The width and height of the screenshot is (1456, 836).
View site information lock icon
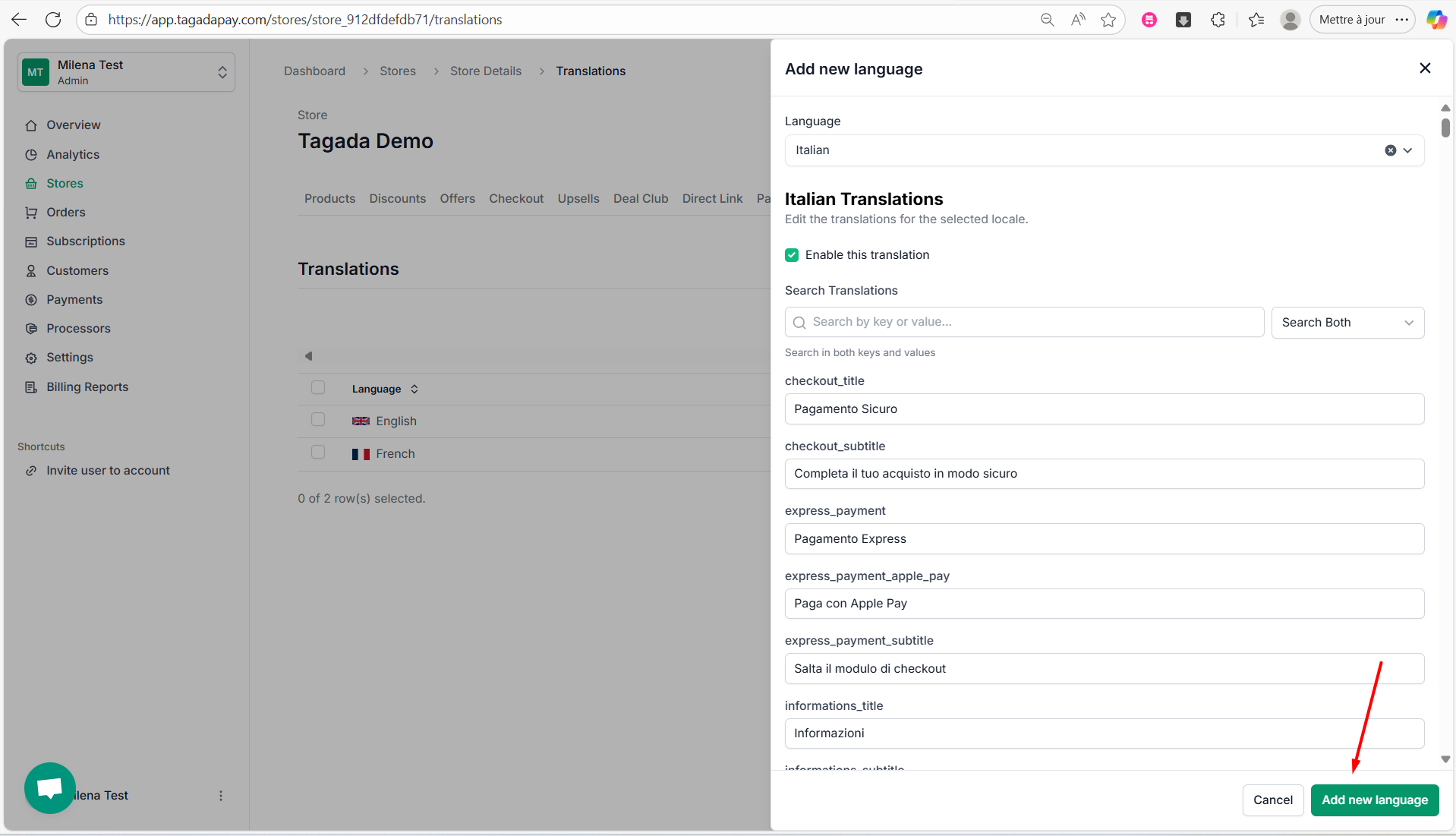91,20
